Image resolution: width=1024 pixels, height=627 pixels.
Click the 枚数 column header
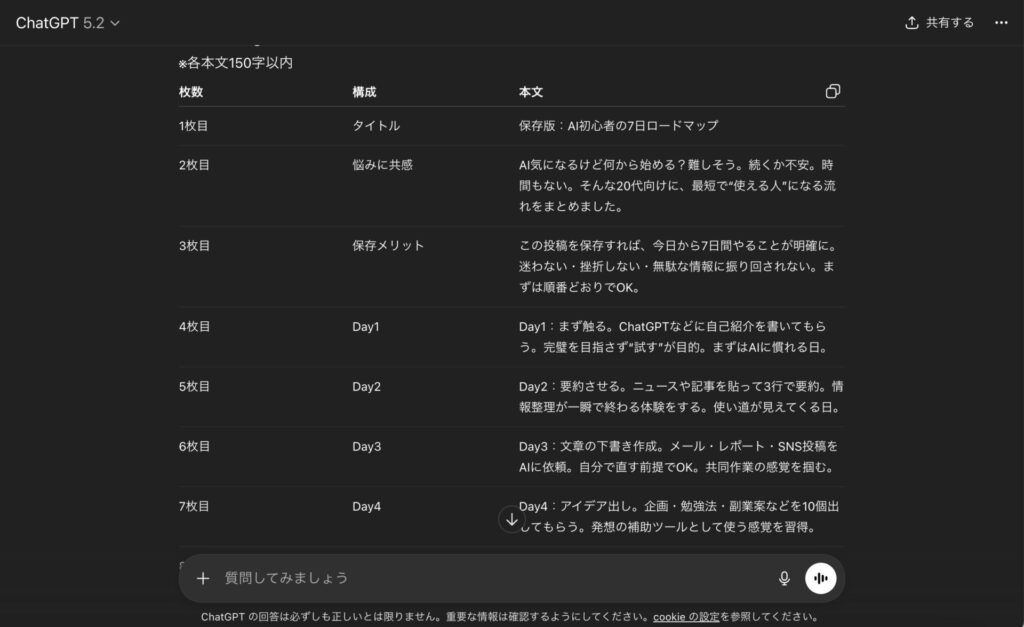click(191, 92)
